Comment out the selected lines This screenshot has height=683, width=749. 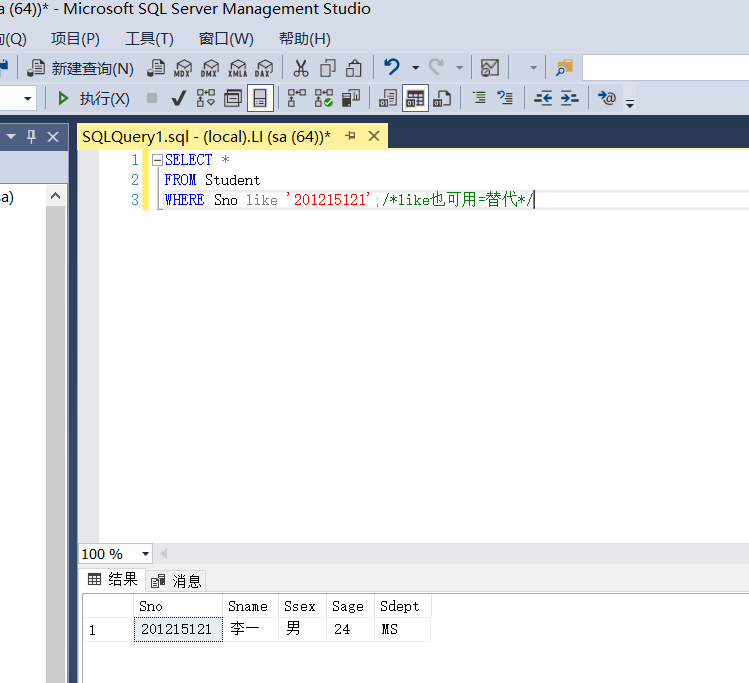(x=479, y=98)
